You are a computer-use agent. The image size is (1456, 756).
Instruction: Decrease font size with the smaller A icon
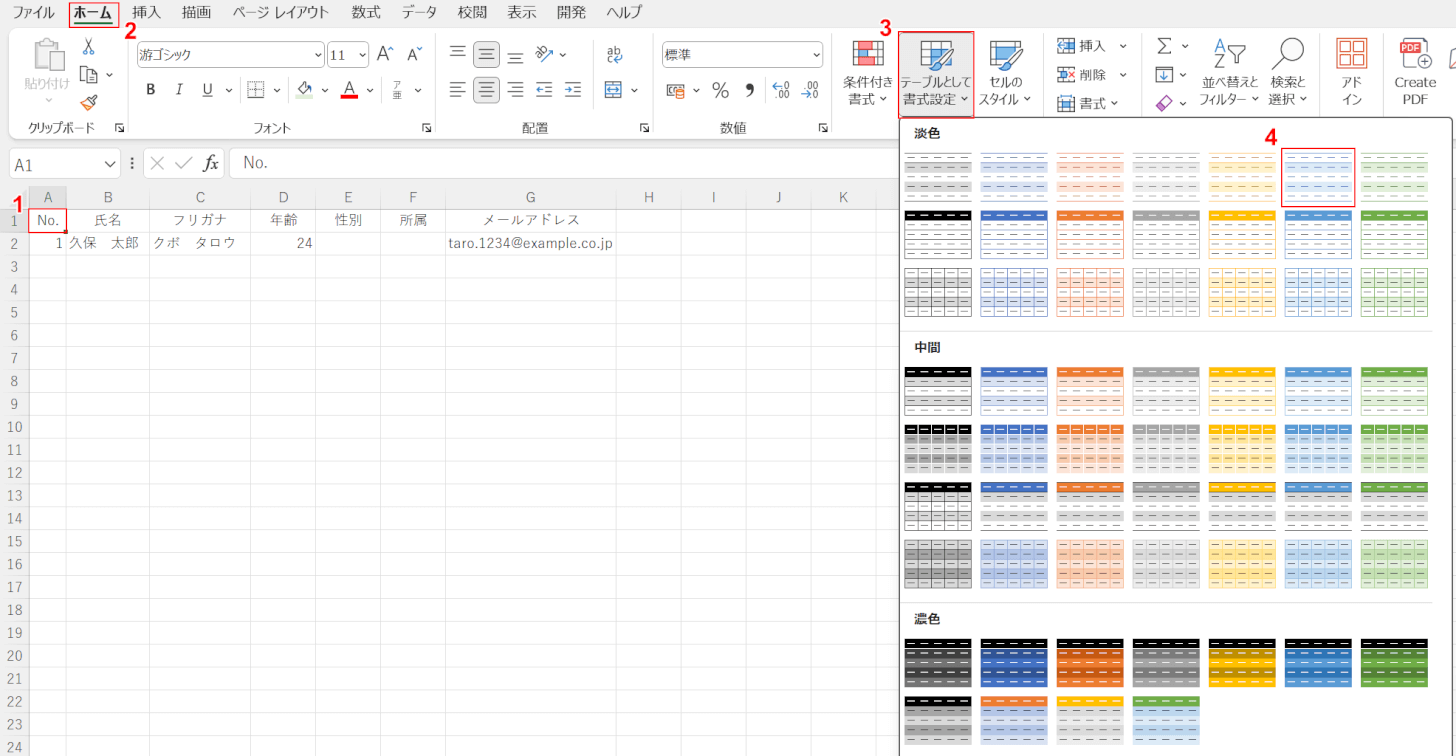click(x=414, y=54)
